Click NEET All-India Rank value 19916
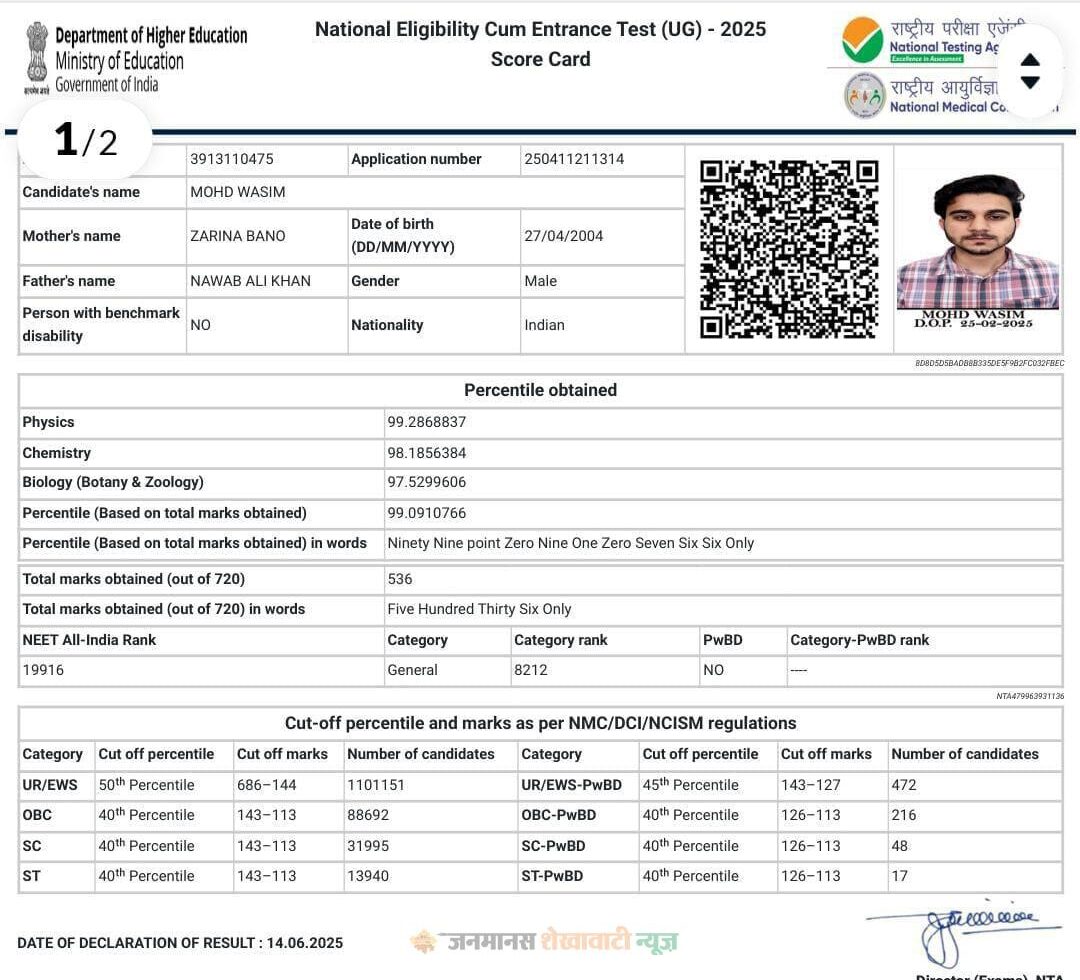The height and width of the screenshot is (980, 1080). 43,670
